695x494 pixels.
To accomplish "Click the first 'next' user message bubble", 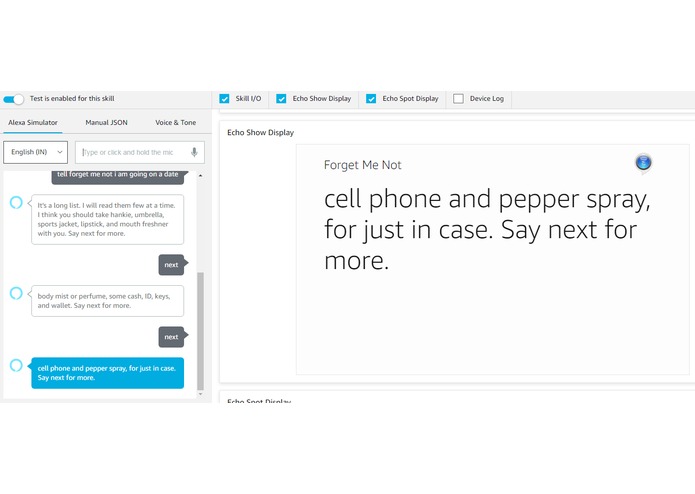I will point(172,265).
